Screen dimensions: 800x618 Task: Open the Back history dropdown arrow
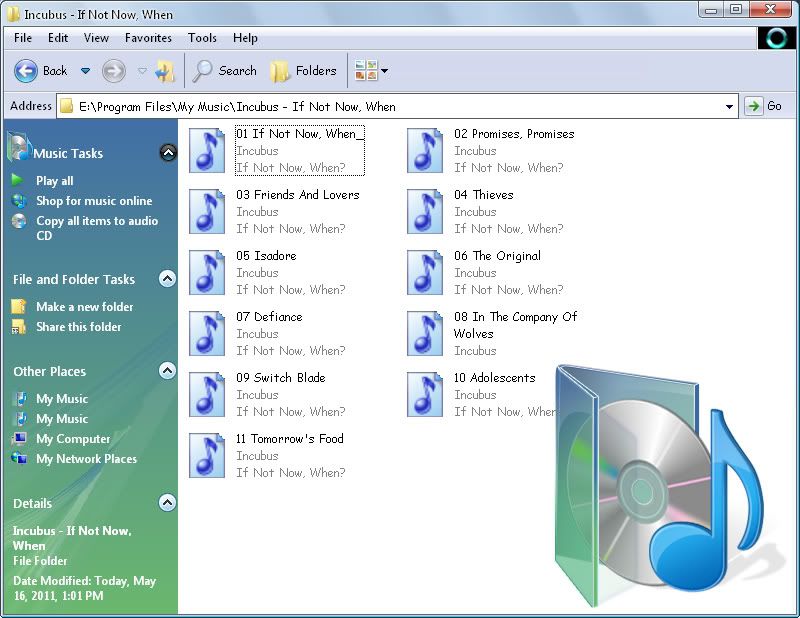86,71
